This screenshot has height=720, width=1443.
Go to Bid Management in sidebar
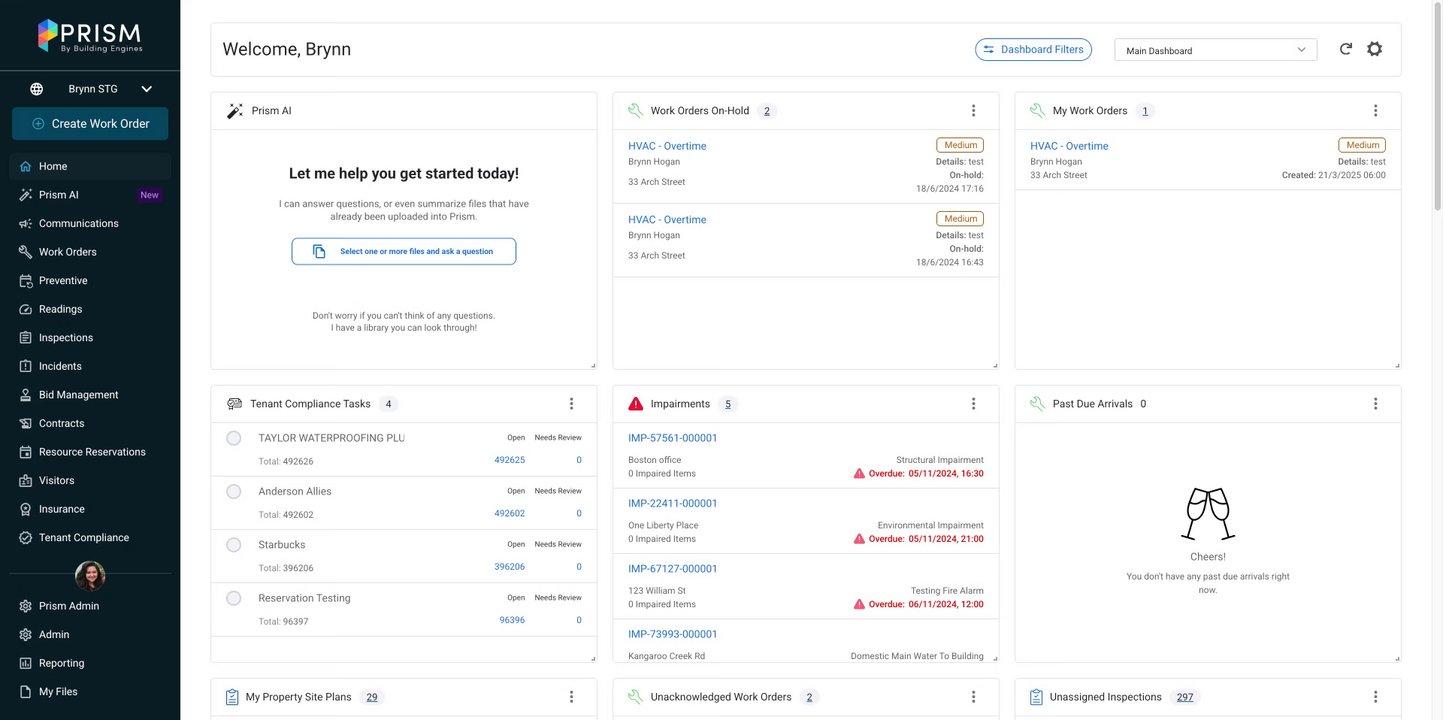click(x=78, y=395)
